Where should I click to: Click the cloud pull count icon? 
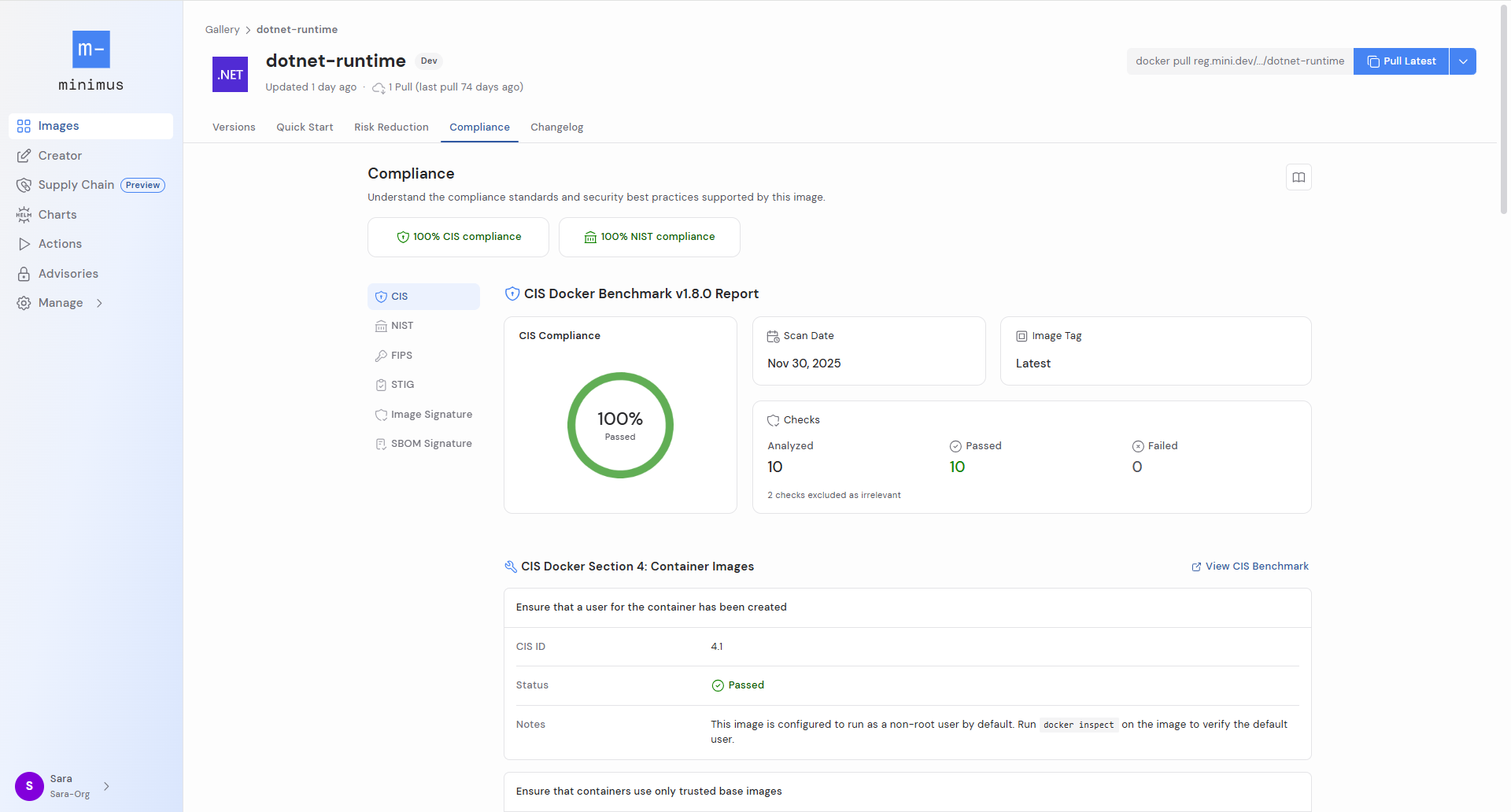click(x=379, y=87)
